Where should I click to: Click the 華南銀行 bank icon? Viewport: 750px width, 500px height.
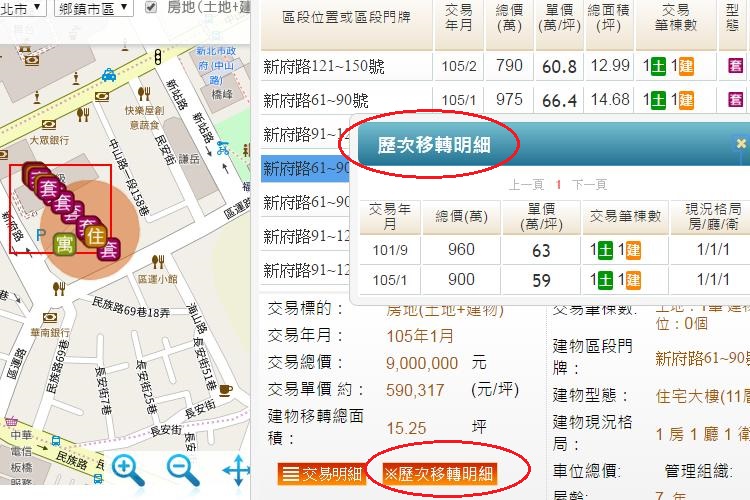click(x=50, y=318)
